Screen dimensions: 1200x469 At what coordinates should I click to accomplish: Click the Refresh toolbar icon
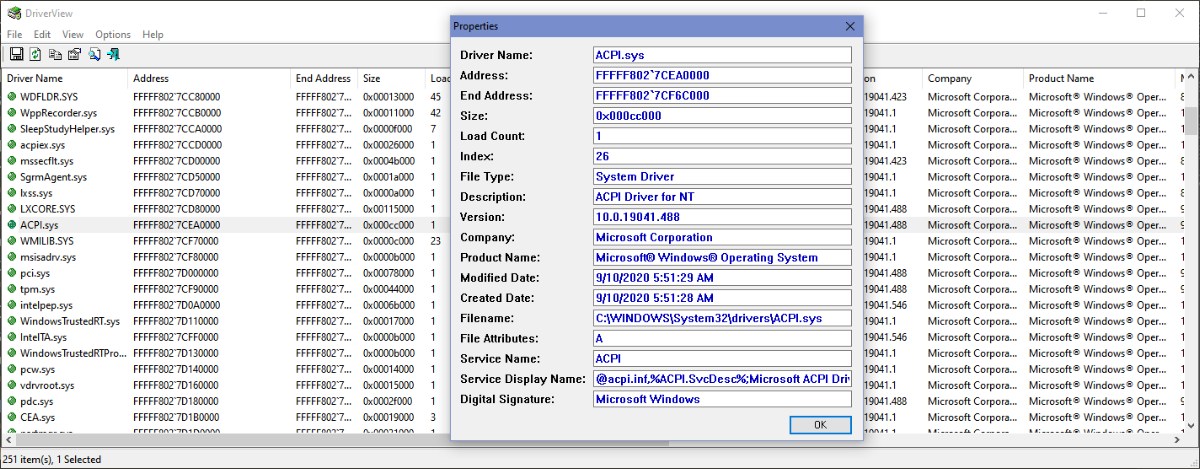[35, 54]
